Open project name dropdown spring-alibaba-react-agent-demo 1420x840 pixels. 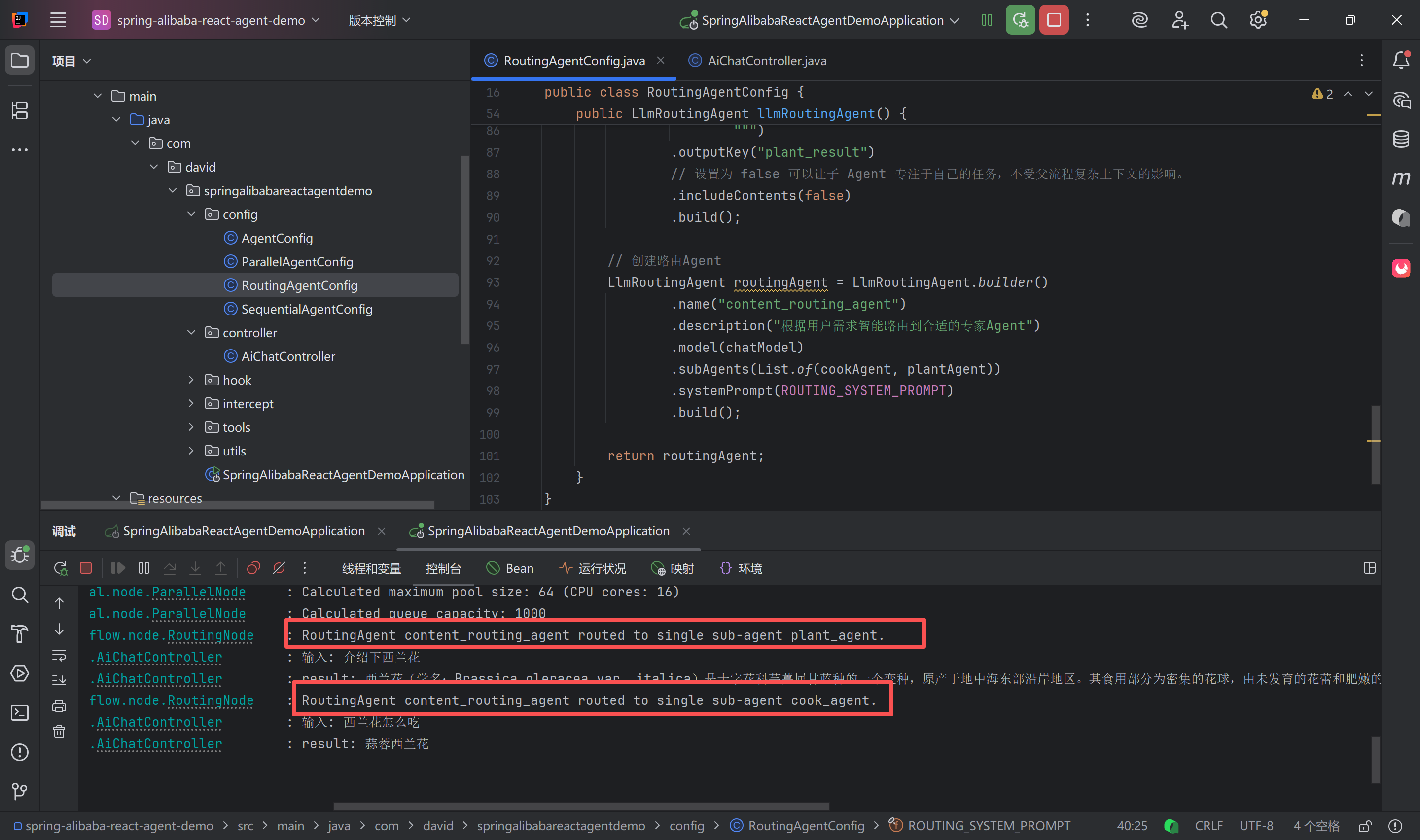tap(206, 20)
